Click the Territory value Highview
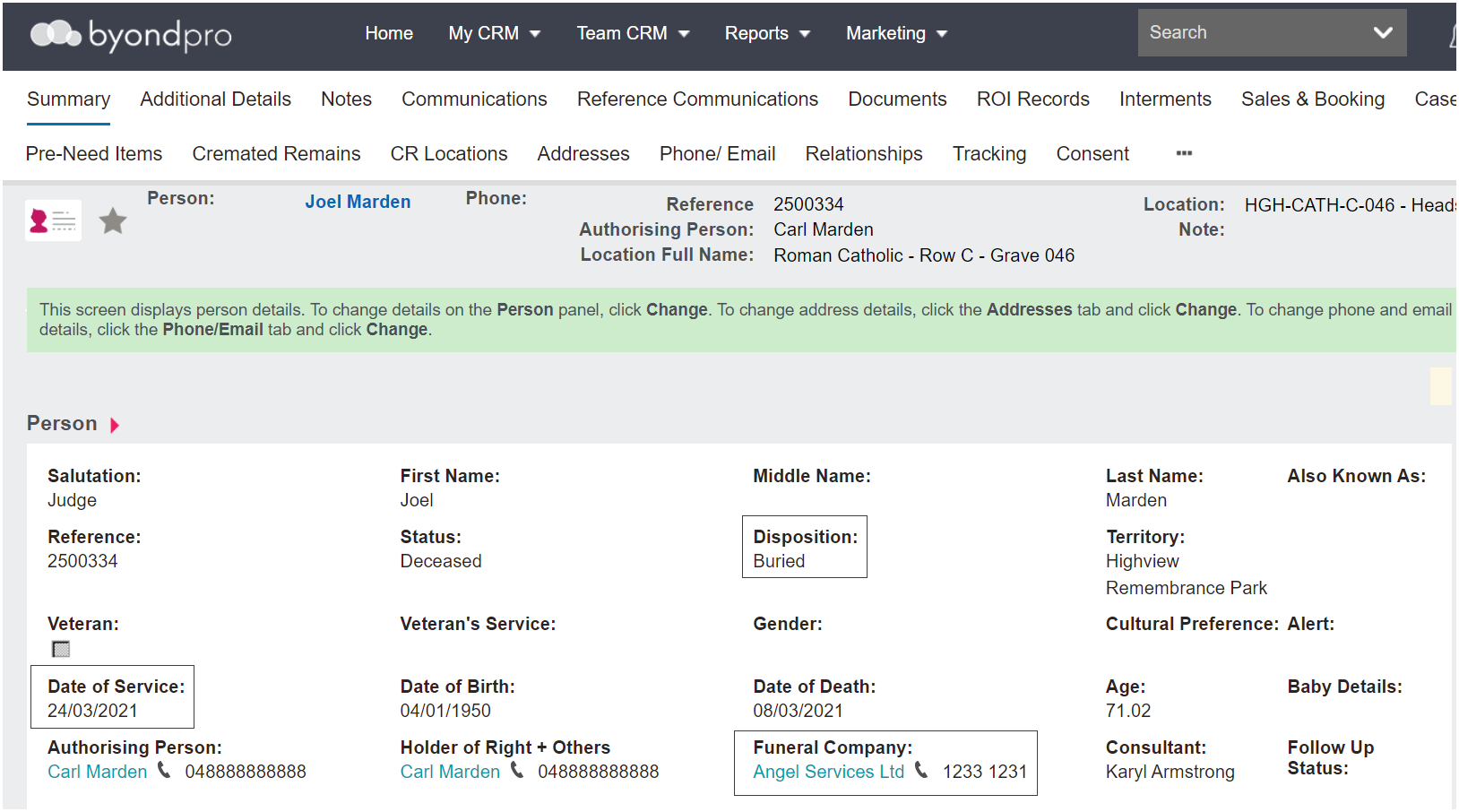The height and width of the screenshot is (812, 1459). click(x=1143, y=561)
